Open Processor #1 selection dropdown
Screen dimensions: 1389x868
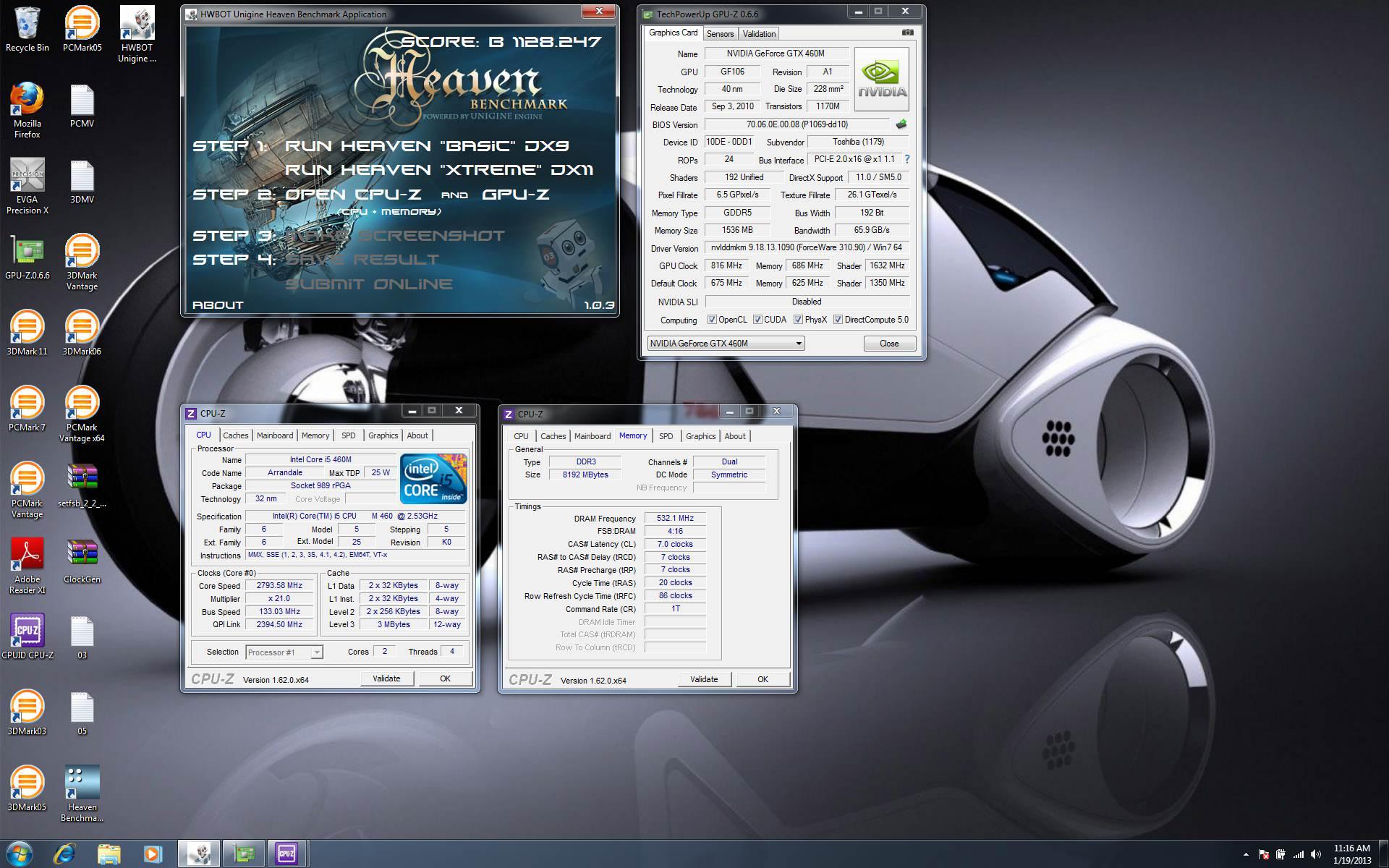coord(284,652)
